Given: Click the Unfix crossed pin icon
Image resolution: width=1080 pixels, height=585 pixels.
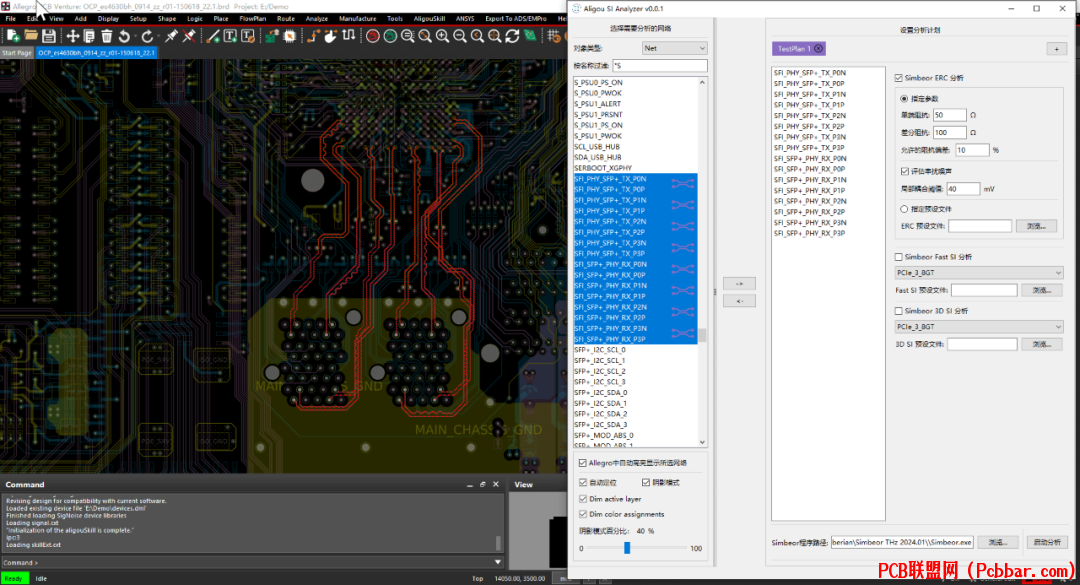Looking at the screenshot, I should [189, 36].
